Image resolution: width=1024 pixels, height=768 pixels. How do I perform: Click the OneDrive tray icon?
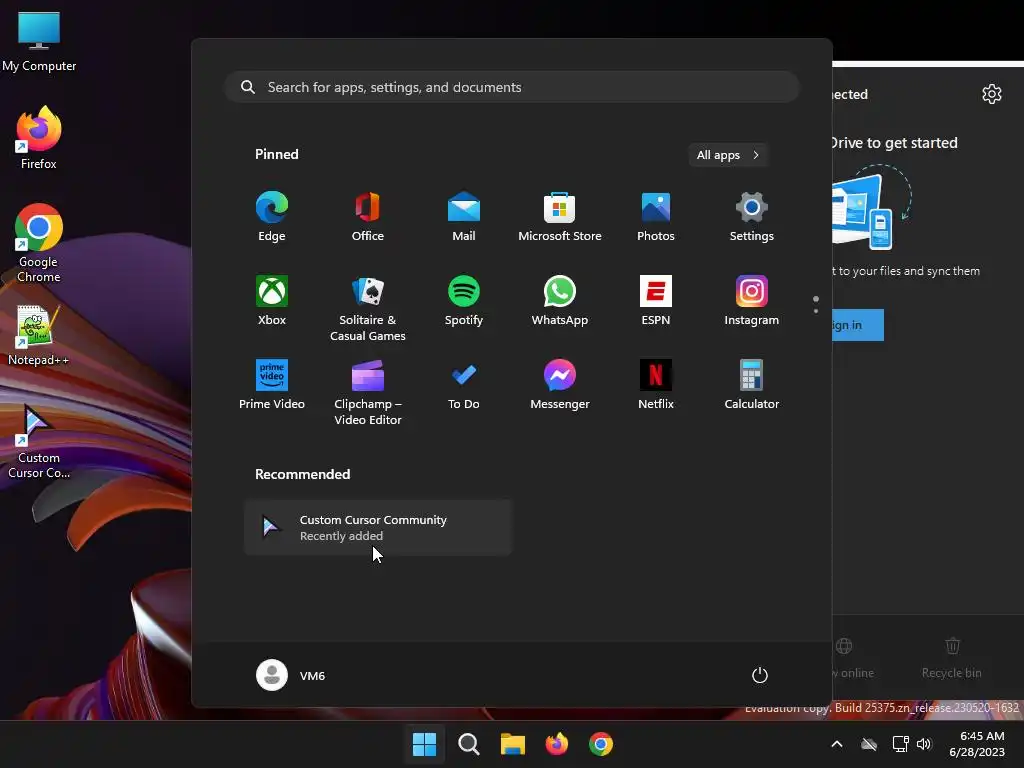pyautogui.click(x=869, y=744)
